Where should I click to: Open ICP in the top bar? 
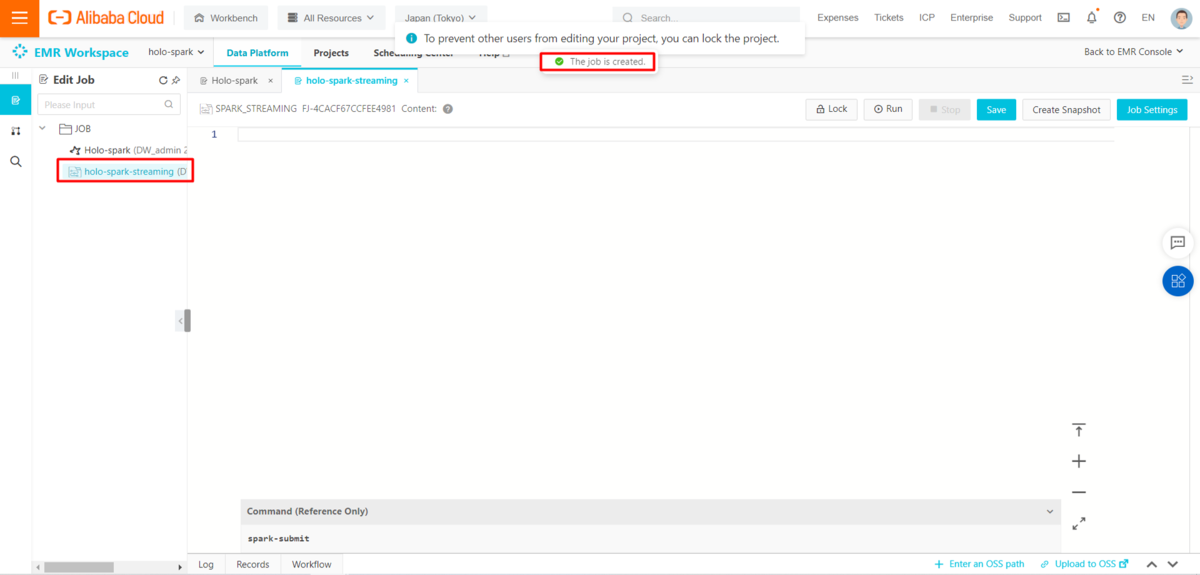[927, 18]
